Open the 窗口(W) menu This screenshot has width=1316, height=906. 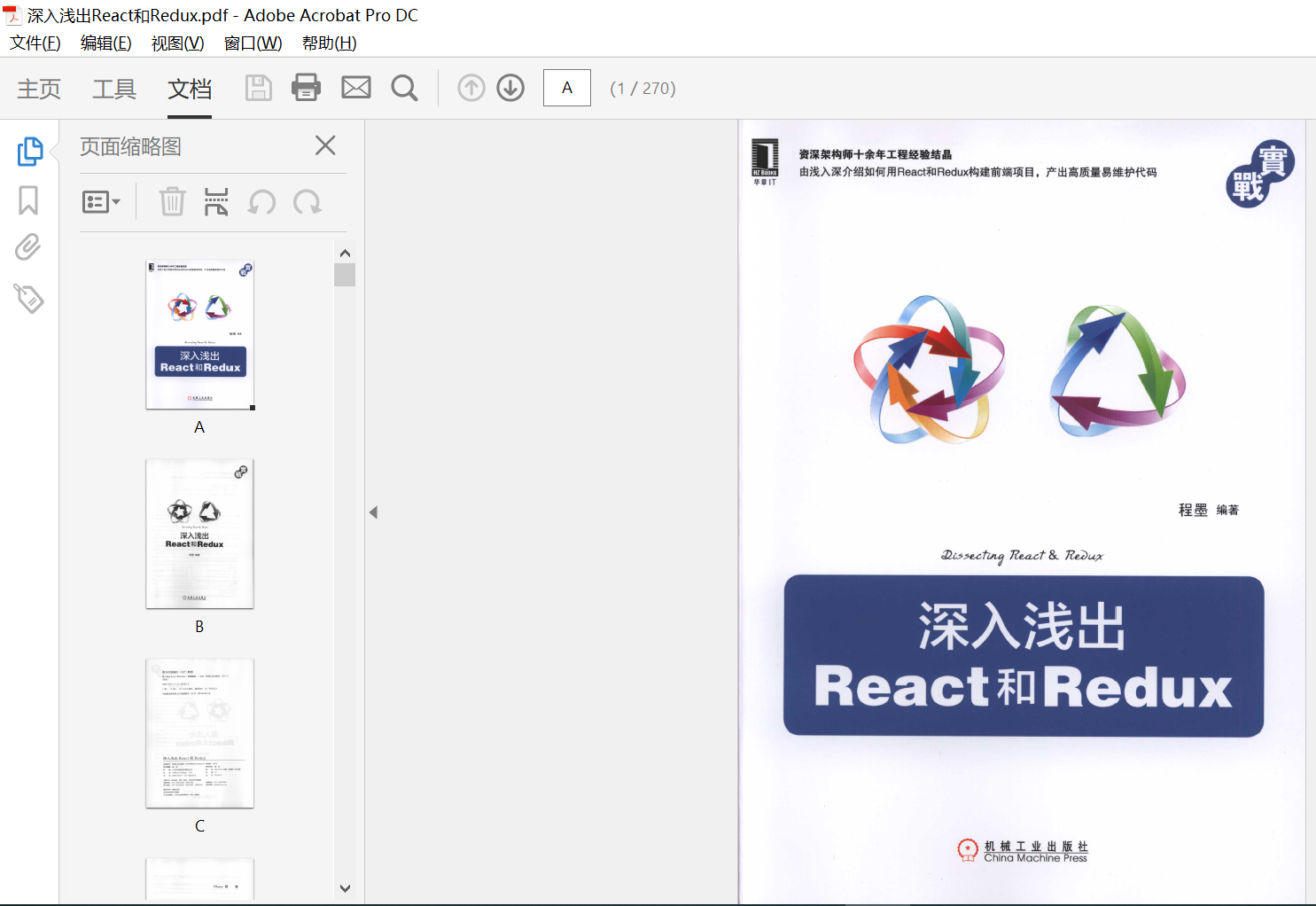point(253,43)
